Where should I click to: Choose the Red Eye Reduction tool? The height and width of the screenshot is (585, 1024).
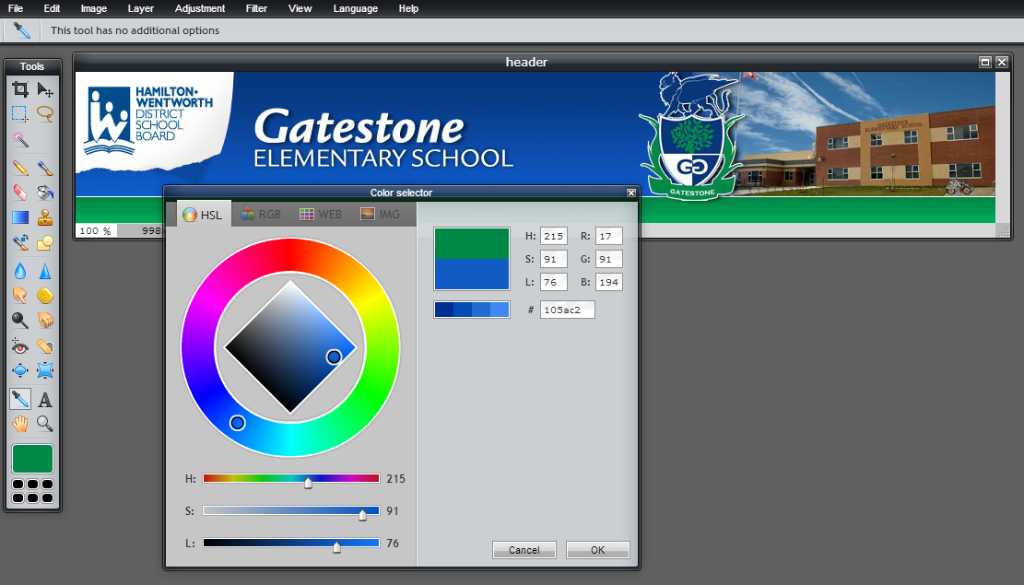(x=20, y=346)
